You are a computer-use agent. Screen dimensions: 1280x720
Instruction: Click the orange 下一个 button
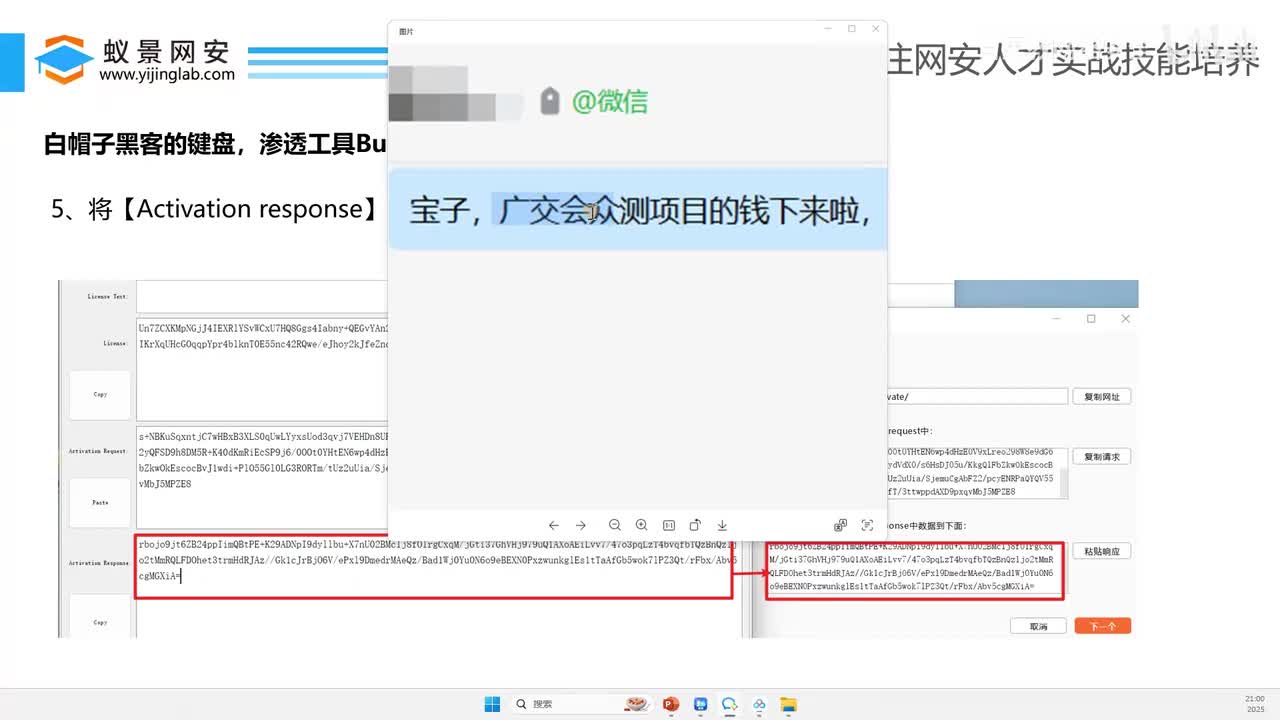click(1102, 626)
